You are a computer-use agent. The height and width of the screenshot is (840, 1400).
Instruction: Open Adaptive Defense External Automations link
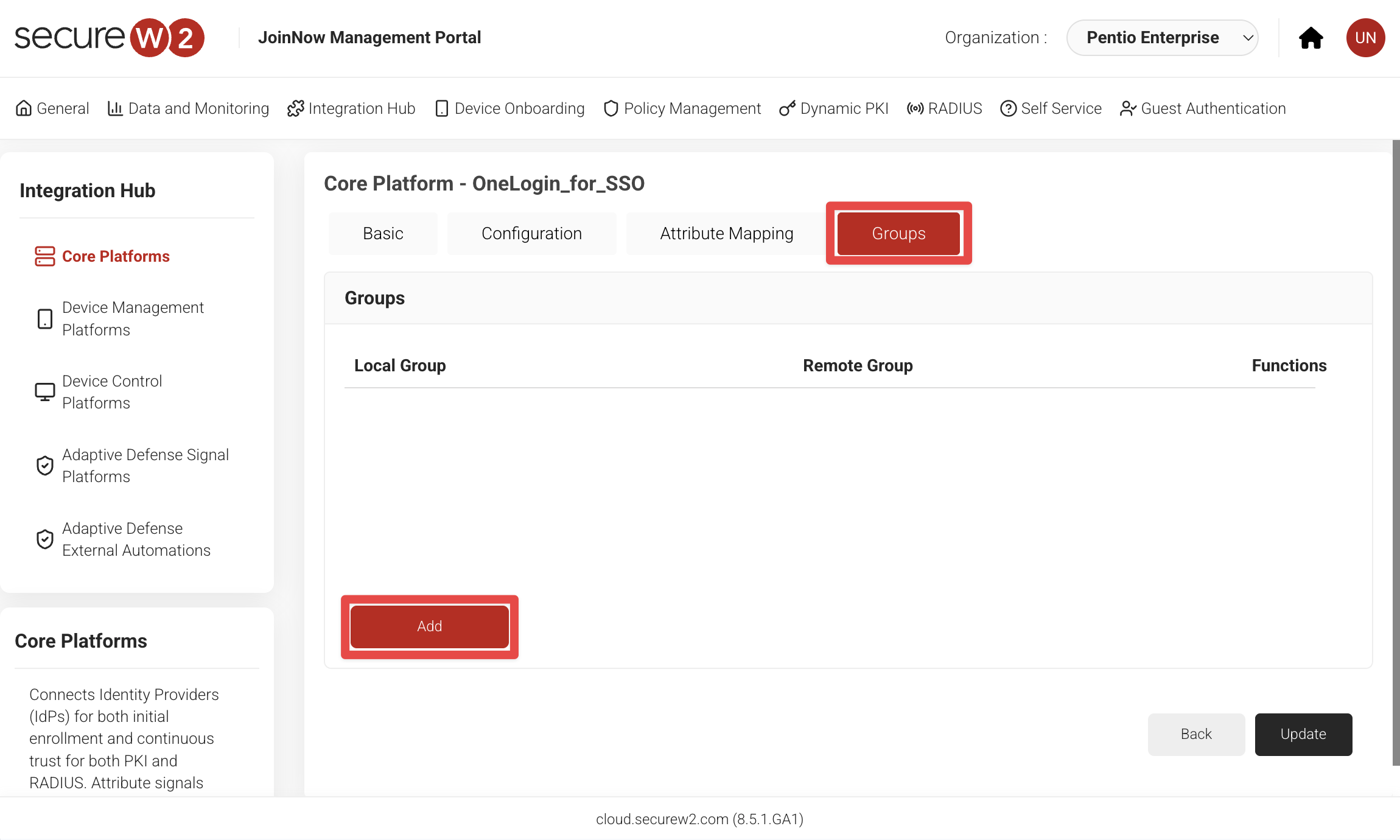[136, 539]
